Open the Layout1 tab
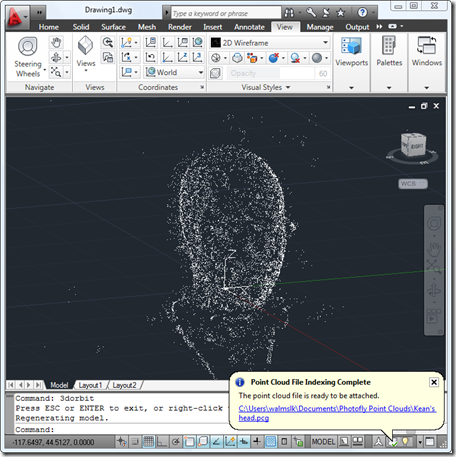Viewport: 456px width, 457px height. click(x=90, y=385)
